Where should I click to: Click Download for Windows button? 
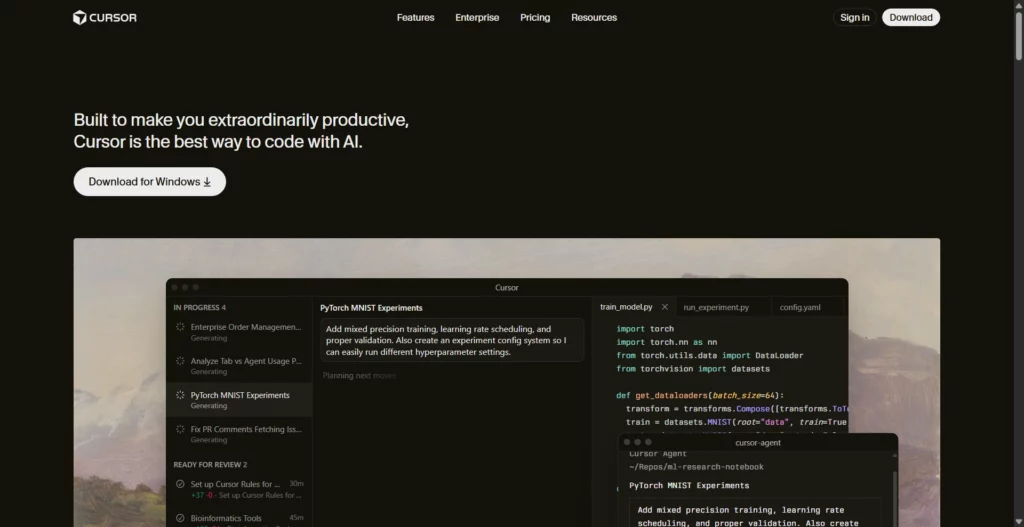tap(150, 182)
